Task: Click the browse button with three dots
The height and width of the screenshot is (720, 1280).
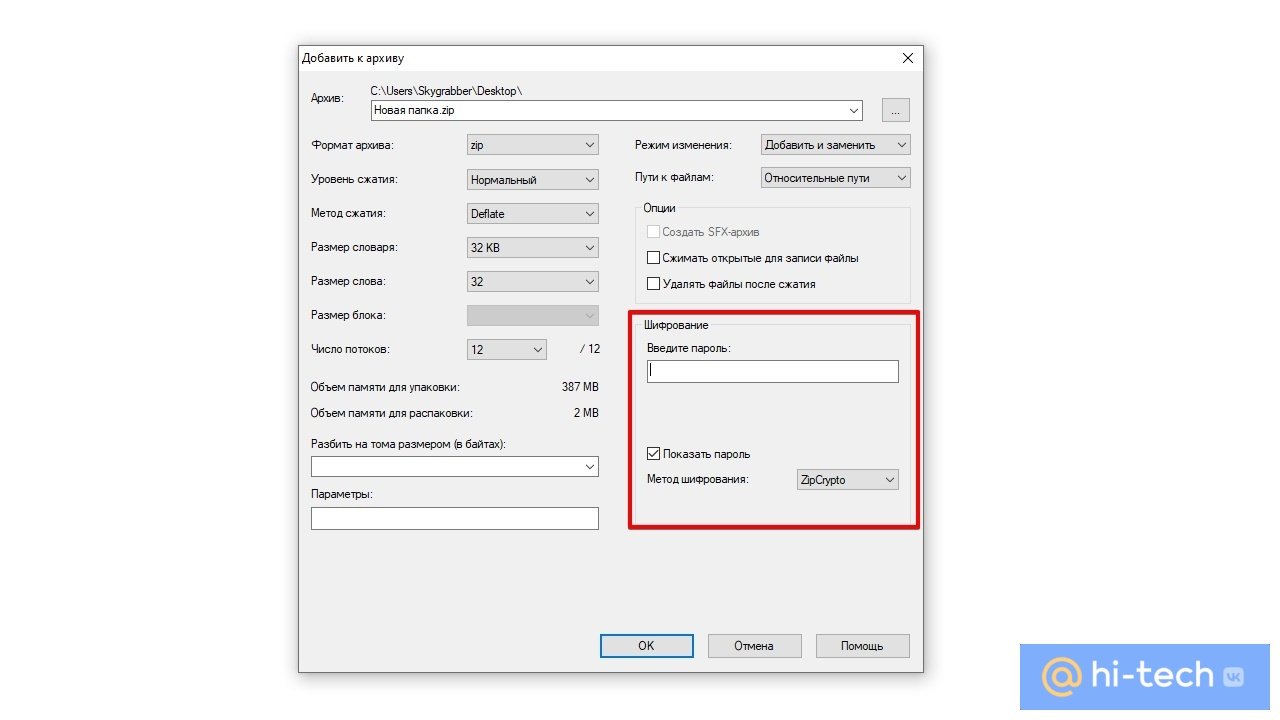Action: 895,111
